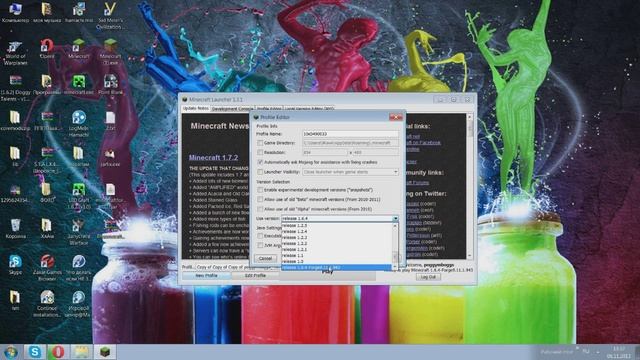
Task: Open the LogMeIn Hamachi shortcut
Action: (x=79, y=124)
